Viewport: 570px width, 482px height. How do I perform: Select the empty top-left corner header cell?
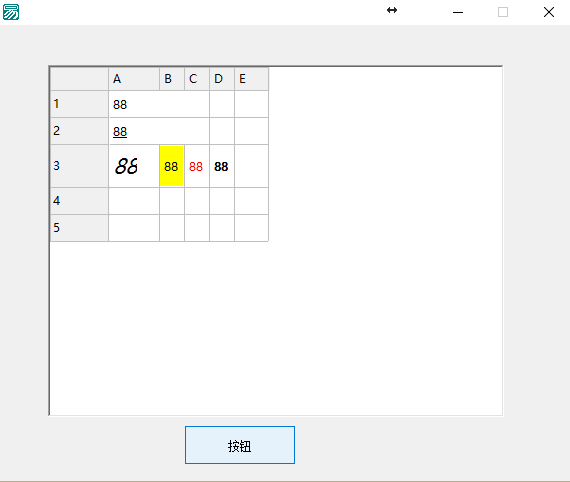coord(79,79)
